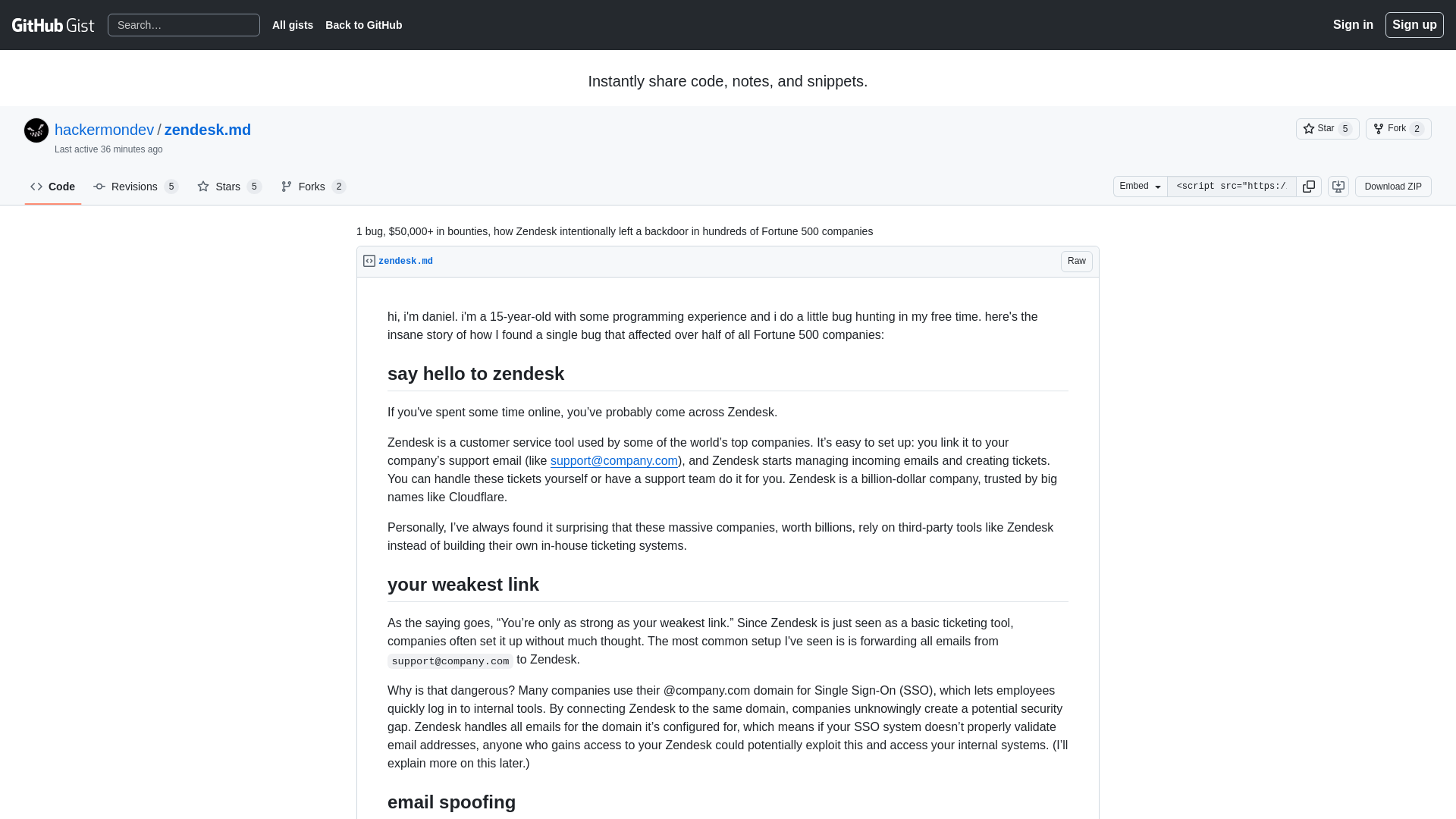Click the Forks tab icon
This screenshot has height=819, width=1456.
(286, 186)
